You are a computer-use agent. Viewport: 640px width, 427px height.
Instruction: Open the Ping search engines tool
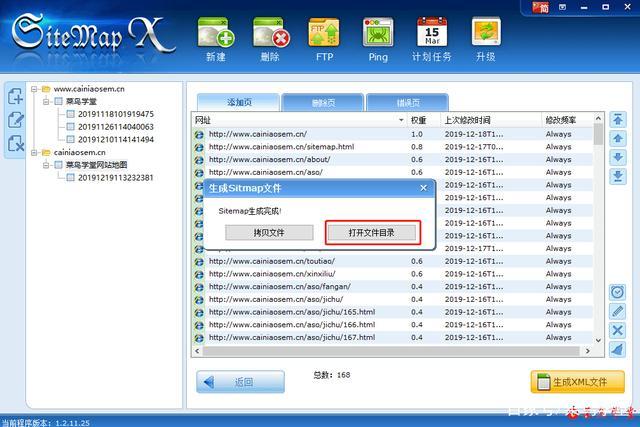(378, 39)
